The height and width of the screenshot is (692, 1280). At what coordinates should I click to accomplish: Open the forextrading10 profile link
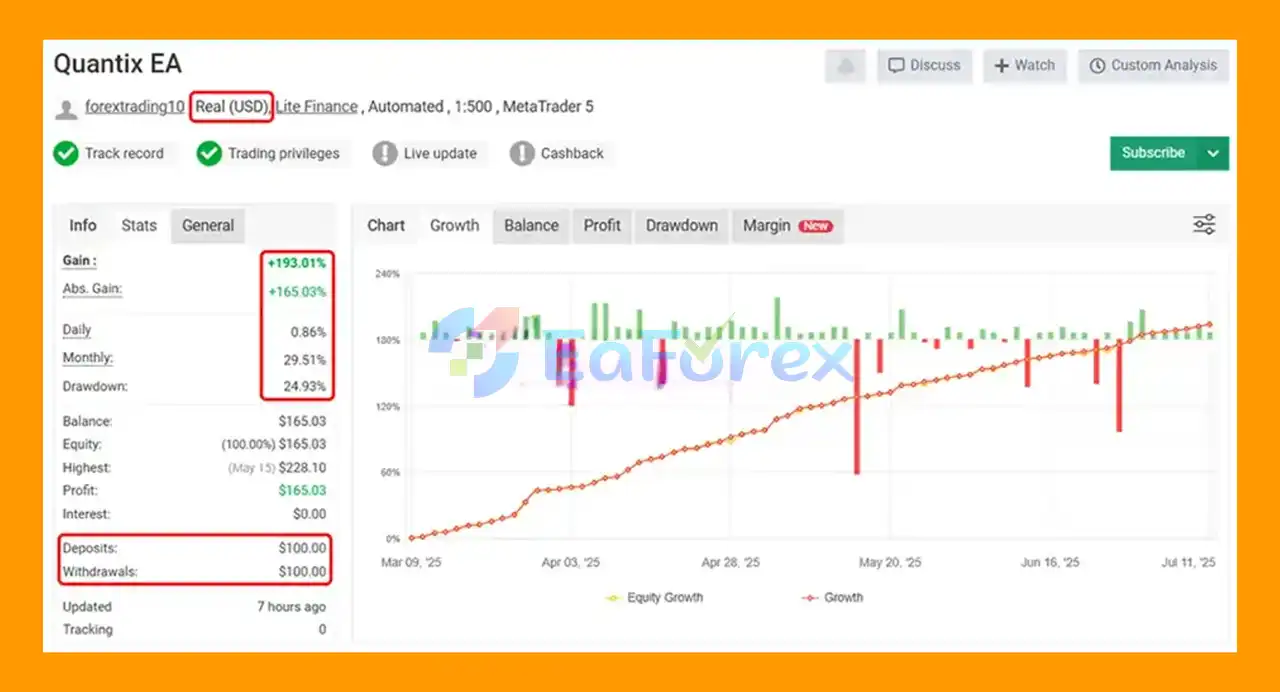tap(134, 106)
